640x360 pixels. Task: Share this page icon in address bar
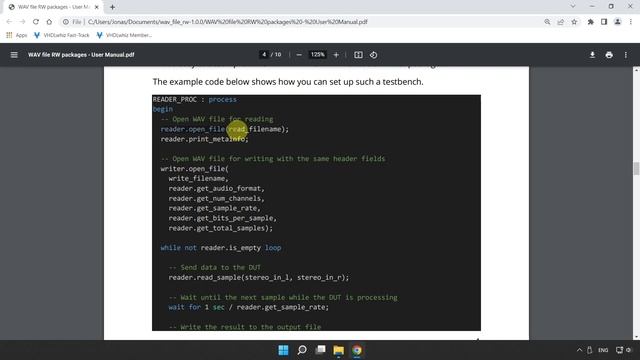(x=560, y=22)
